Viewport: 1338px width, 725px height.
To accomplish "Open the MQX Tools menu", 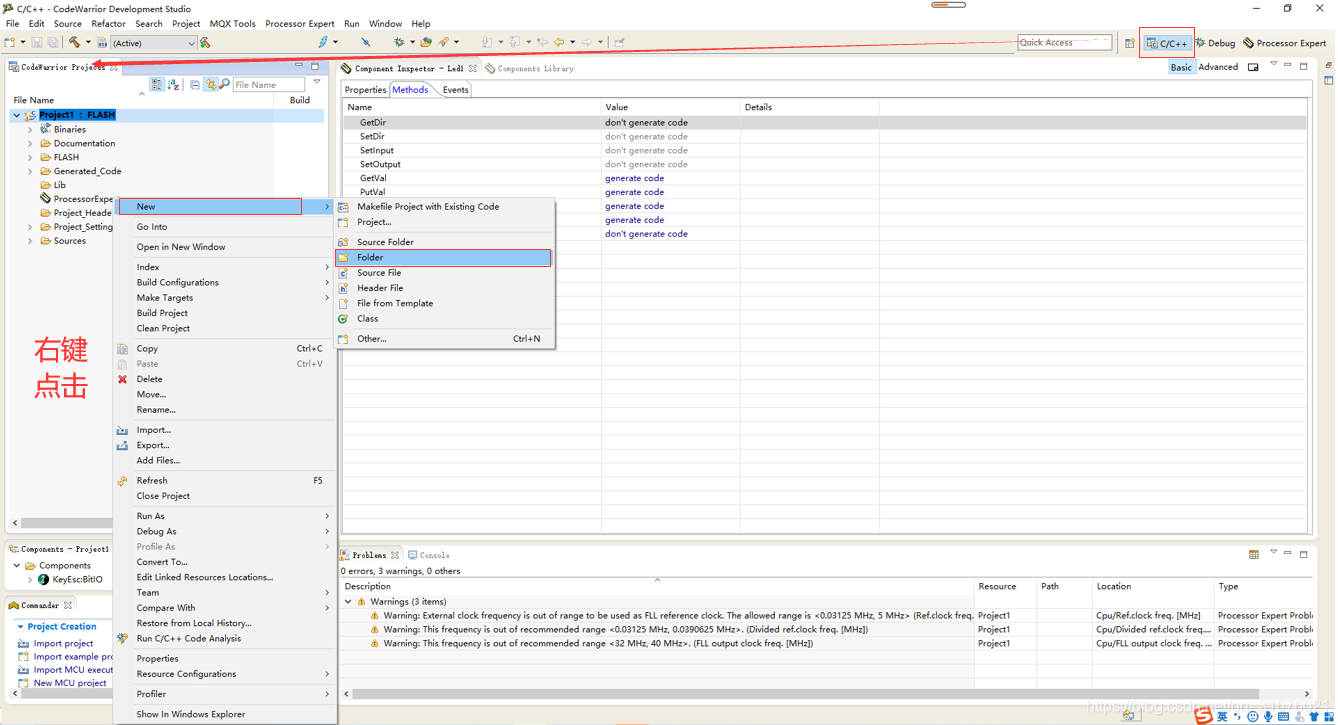I will pos(232,24).
